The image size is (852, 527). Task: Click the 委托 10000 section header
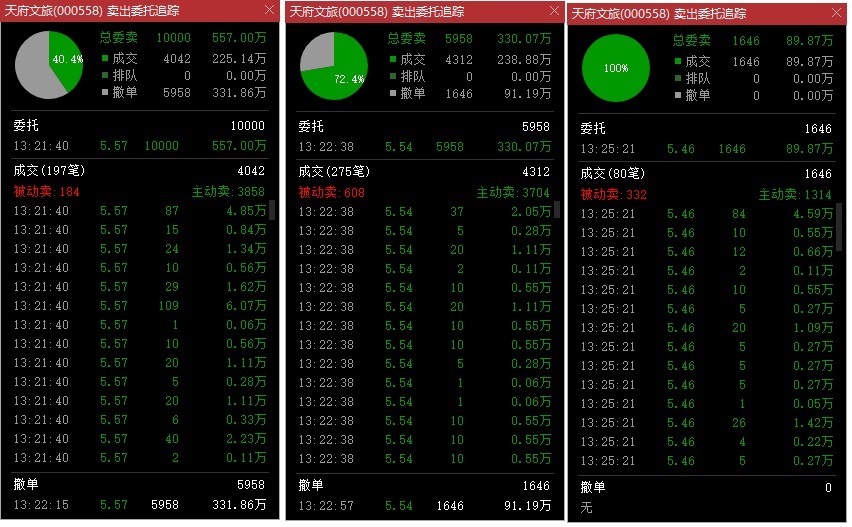pos(140,126)
